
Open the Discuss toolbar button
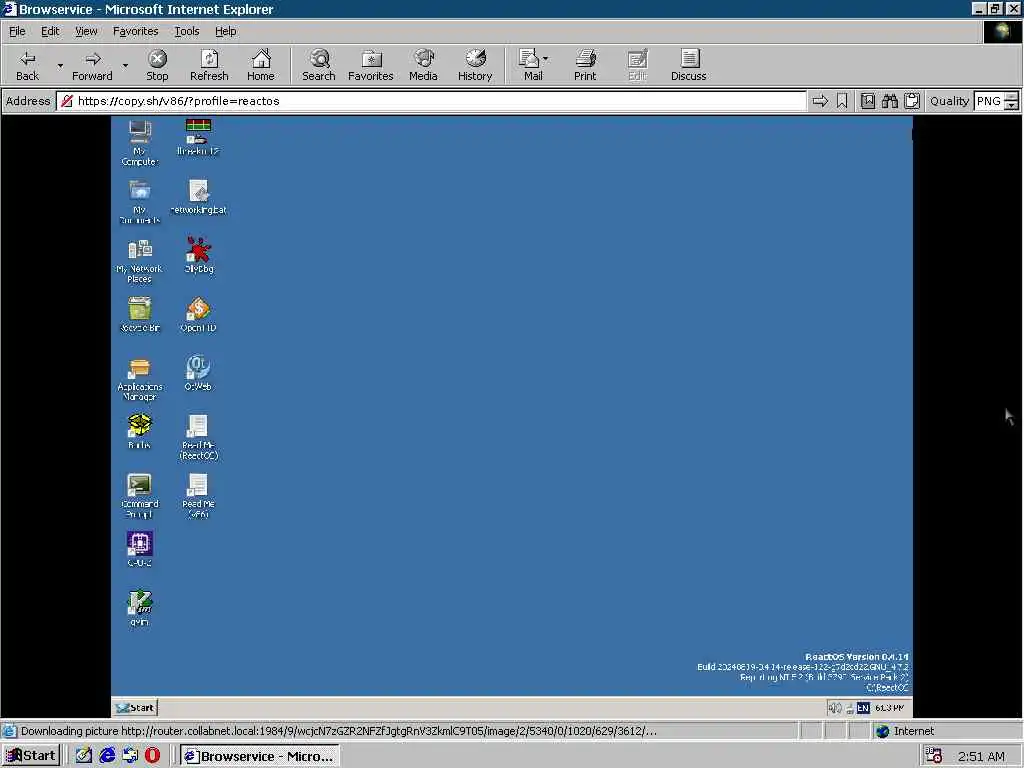[x=688, y=65]
